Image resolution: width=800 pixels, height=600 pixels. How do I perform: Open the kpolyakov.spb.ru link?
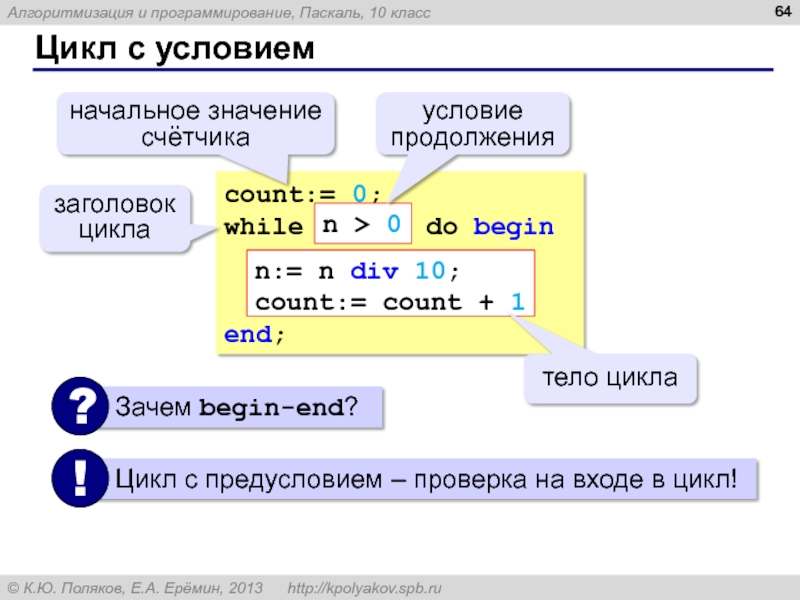364,587
